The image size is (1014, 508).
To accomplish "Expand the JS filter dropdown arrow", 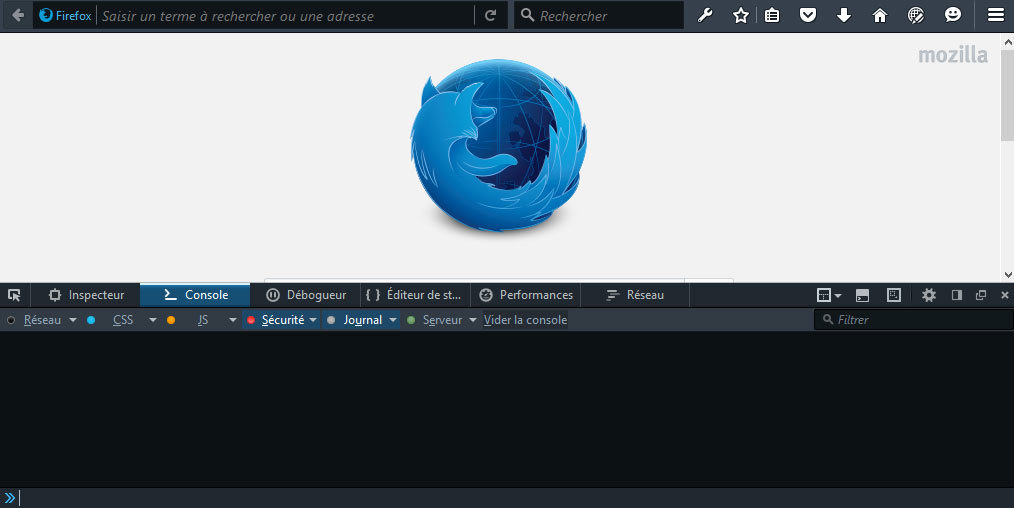I will pos(233,320).
